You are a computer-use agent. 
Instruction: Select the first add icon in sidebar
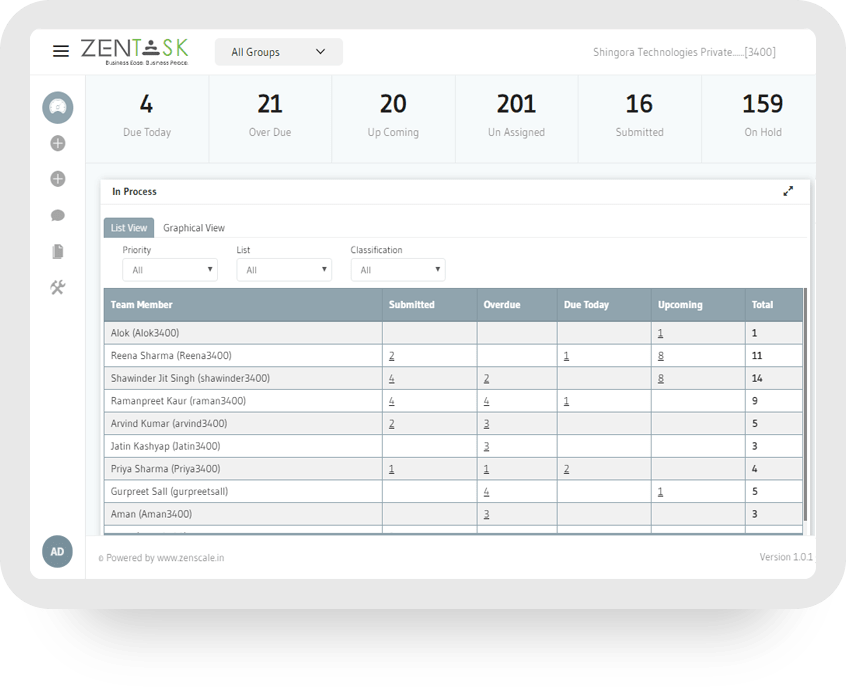(57, 143)
